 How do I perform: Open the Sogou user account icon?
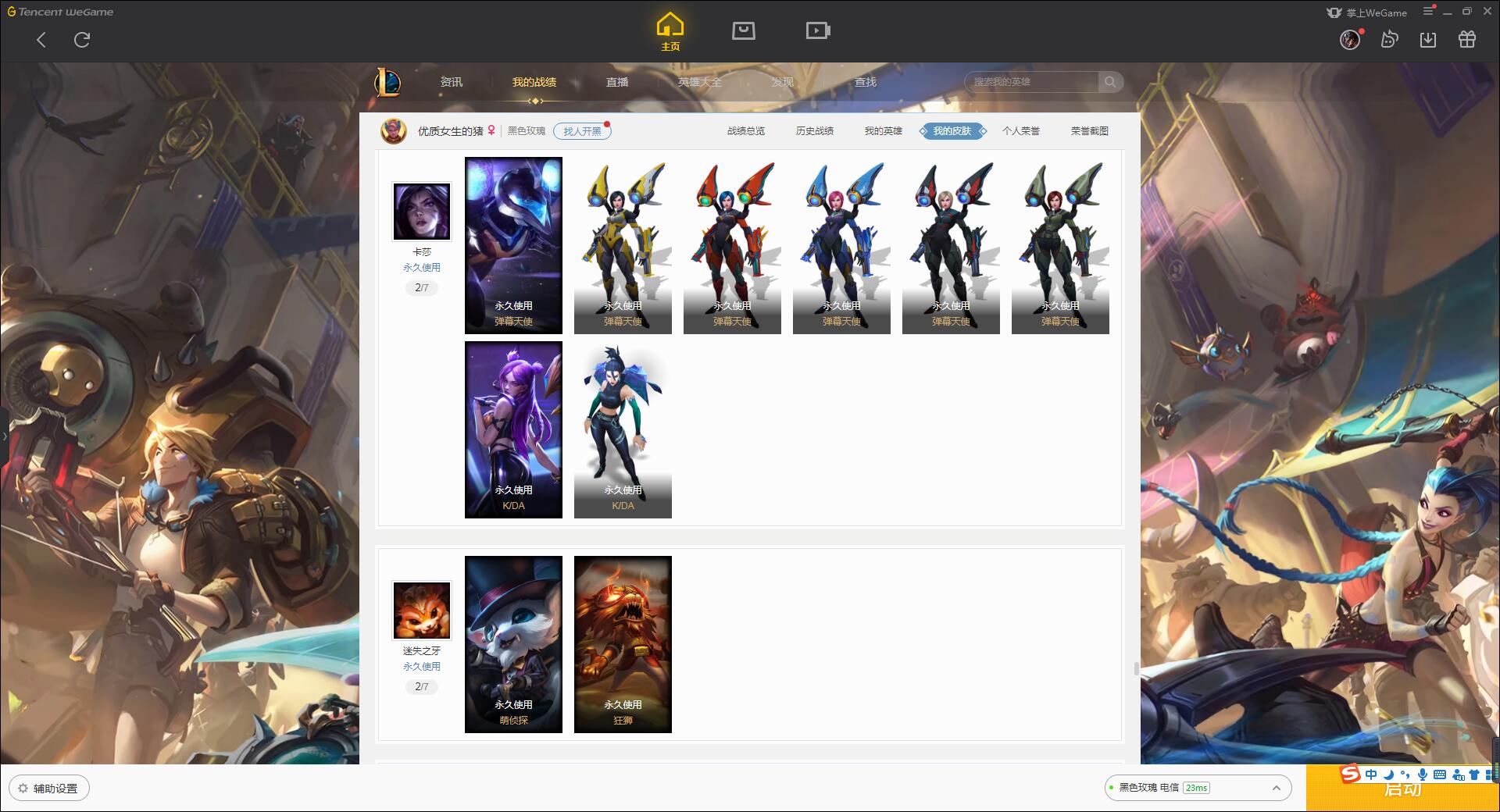pyautogui.click(x=1458, y=775)
